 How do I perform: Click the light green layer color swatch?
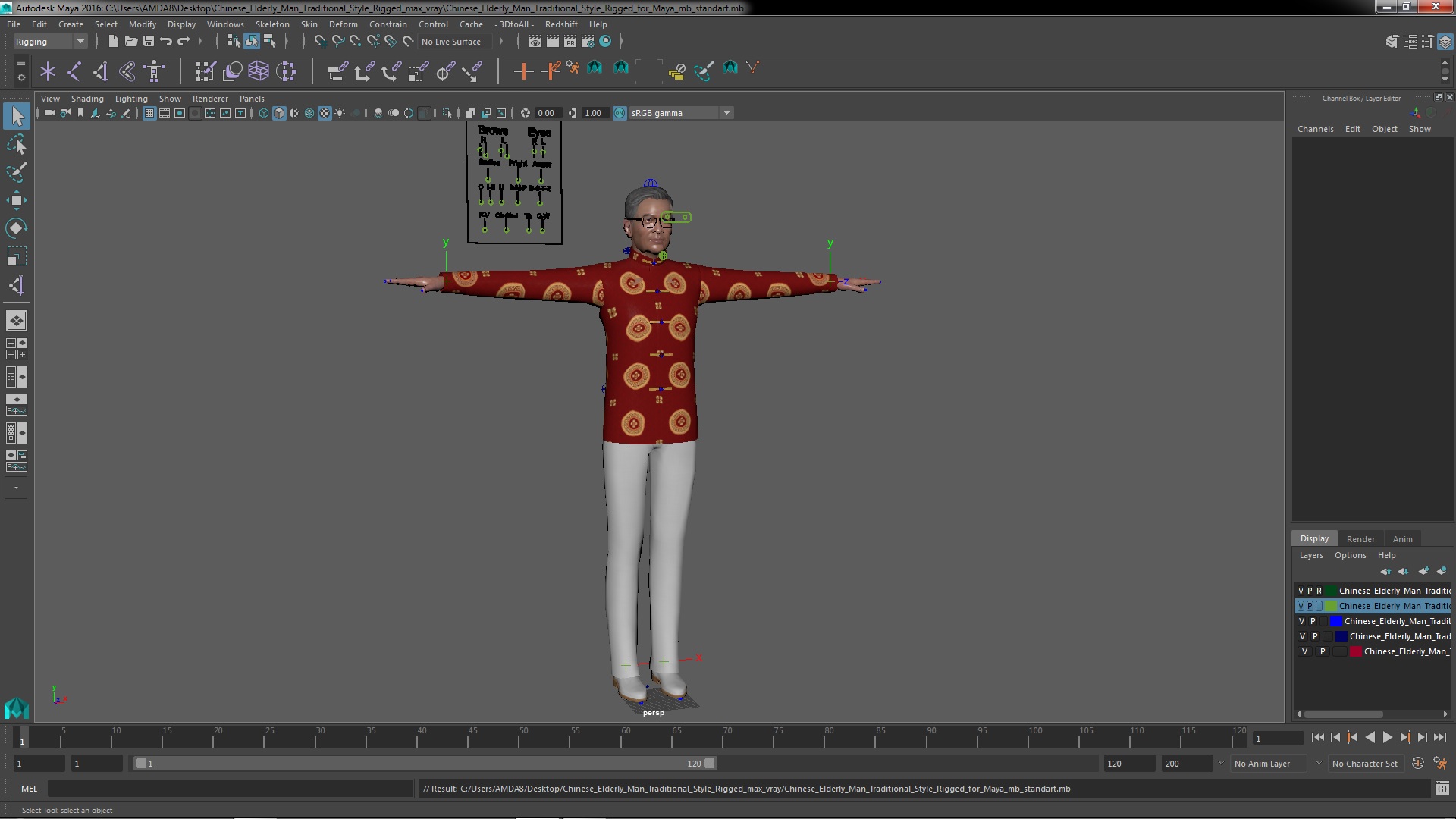1331,606
